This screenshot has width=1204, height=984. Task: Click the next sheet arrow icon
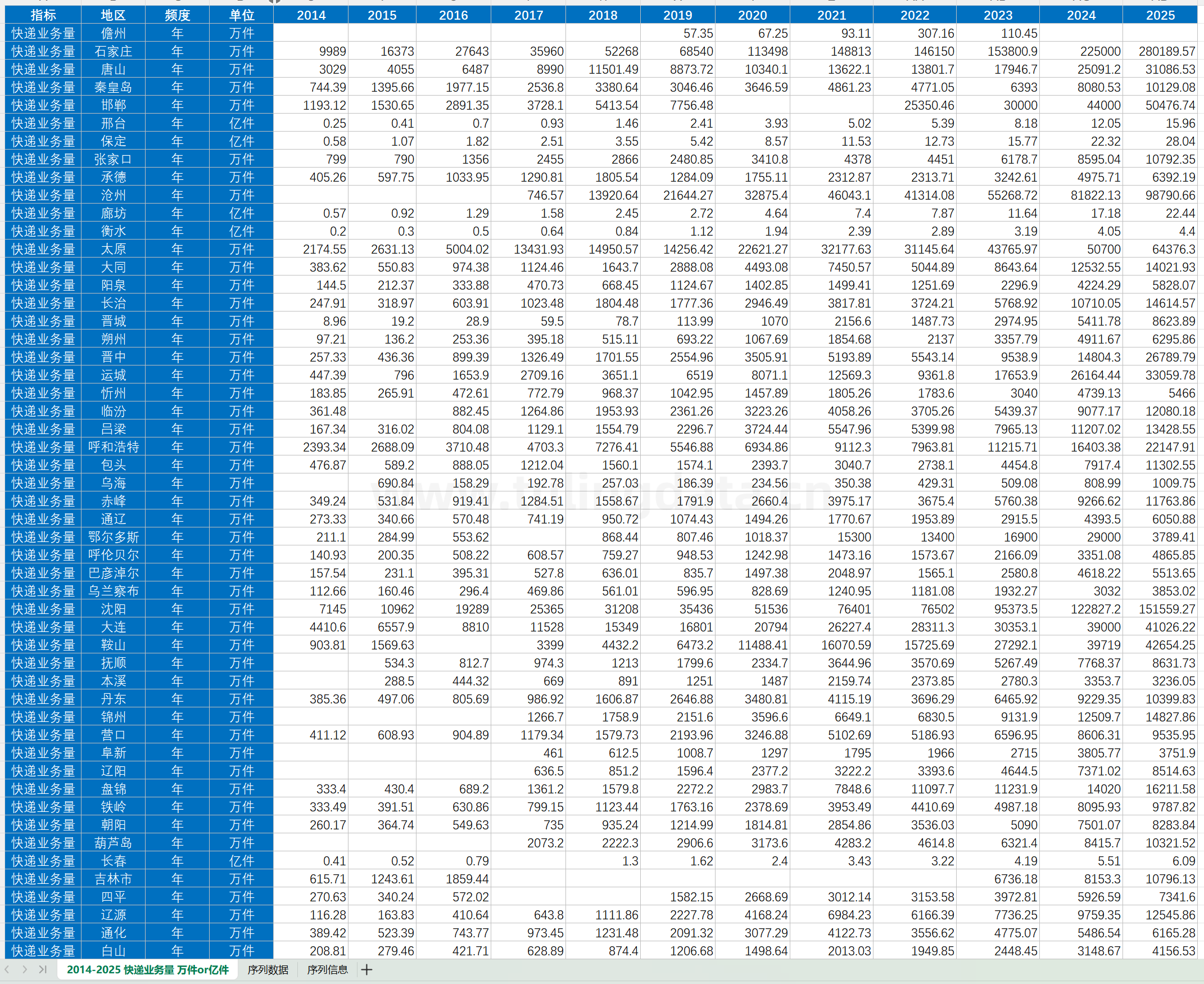click(x=24, y=969)
